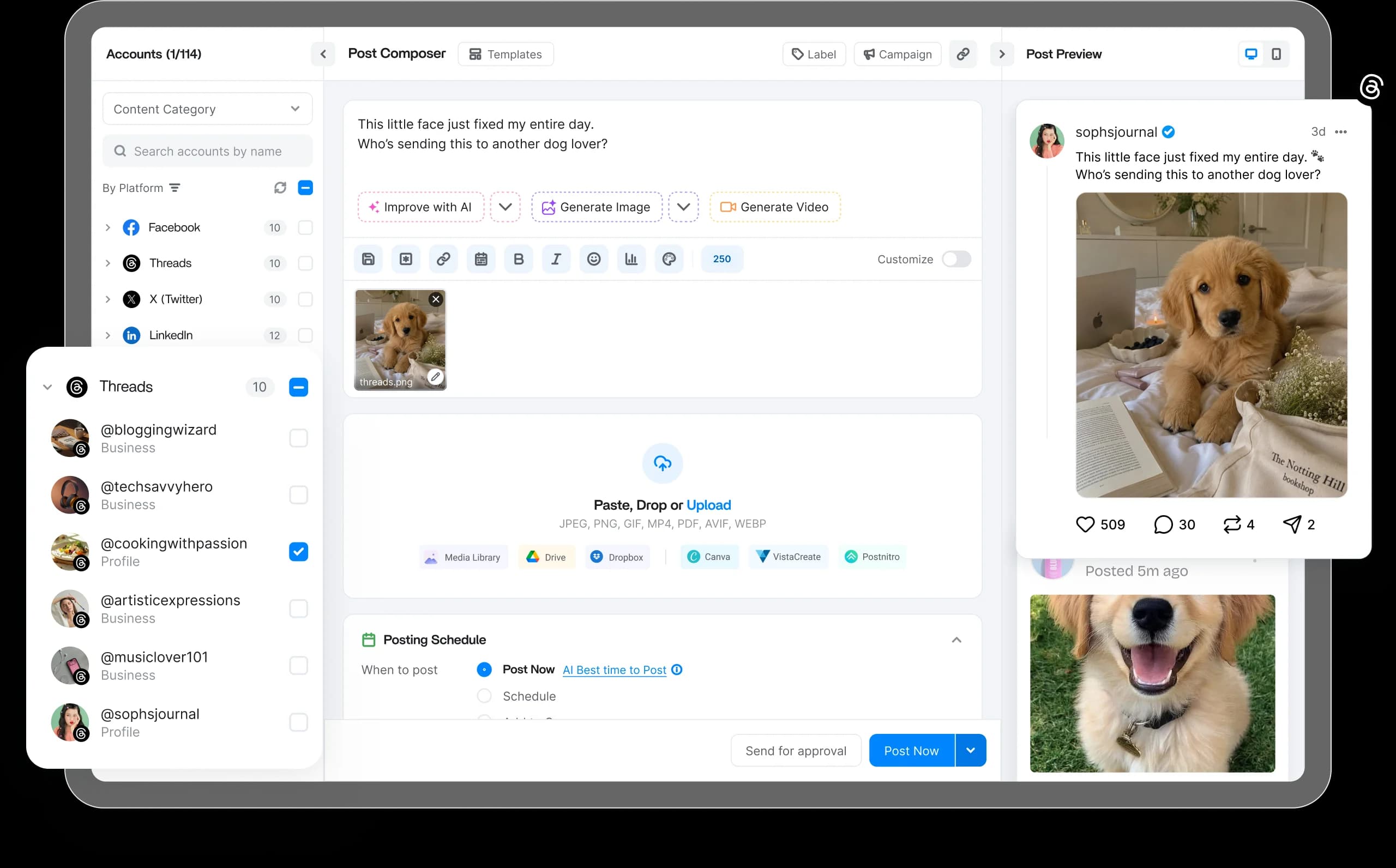Image resolution: width=1396 pixels, height=868 pixels.
Task: Click the cloud upload icon
Action: tap(663, 463)
